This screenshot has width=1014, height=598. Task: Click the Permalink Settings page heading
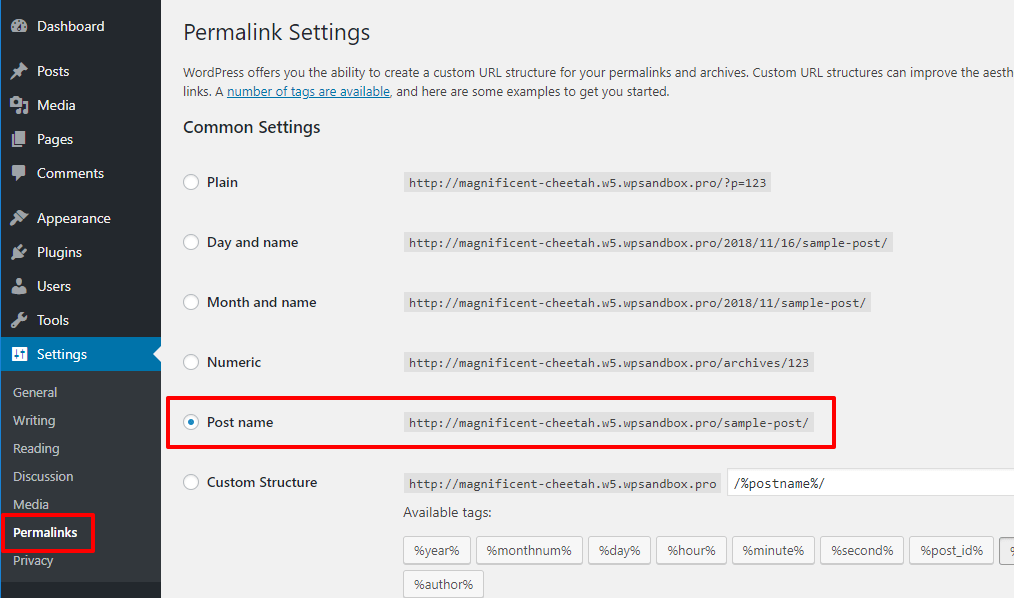click(x=277, y=32)
